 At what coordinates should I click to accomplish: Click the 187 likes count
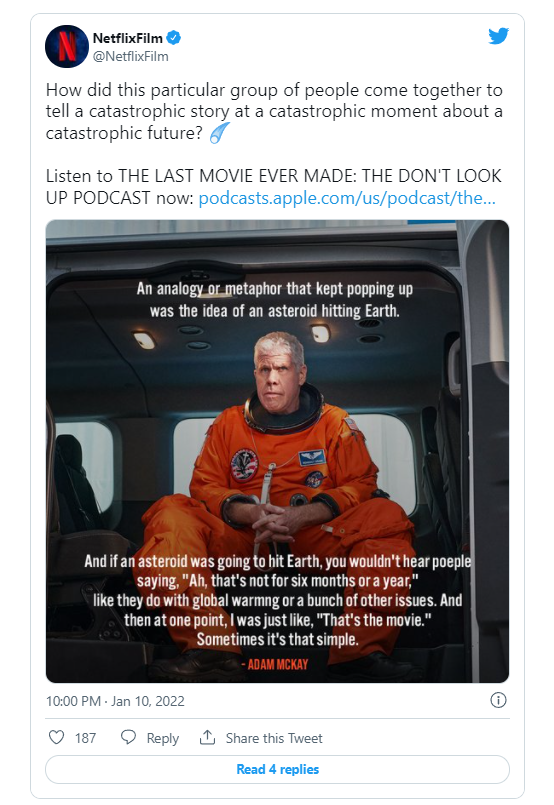[85, 738]
